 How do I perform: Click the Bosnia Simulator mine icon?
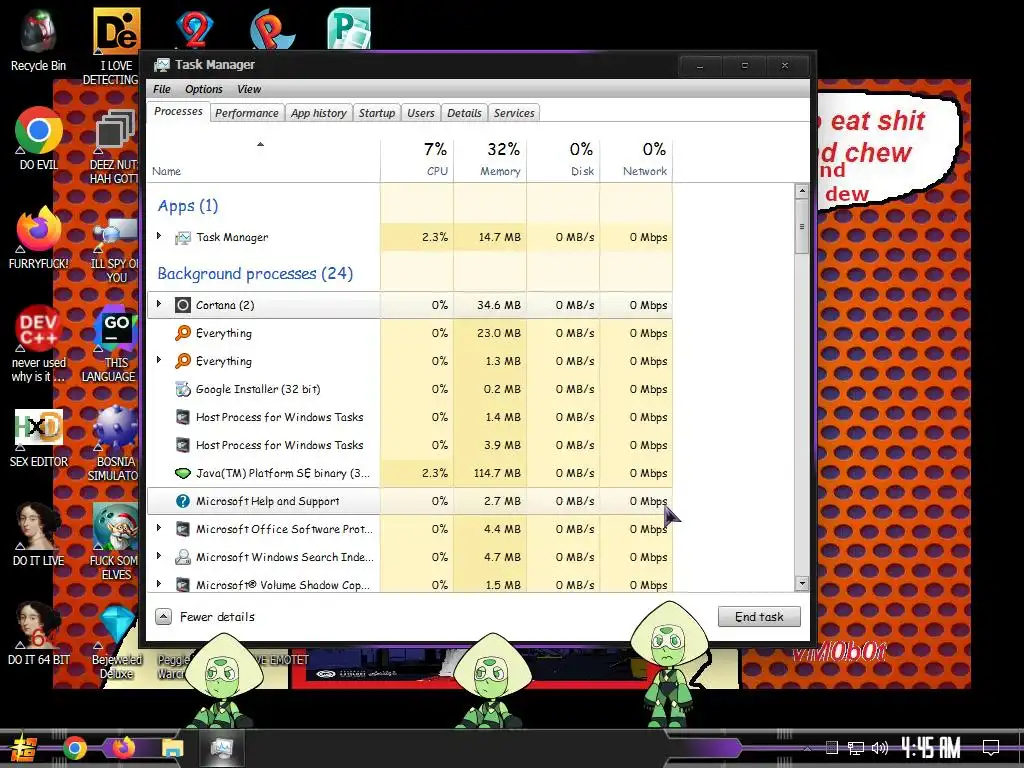pos(114,443)
